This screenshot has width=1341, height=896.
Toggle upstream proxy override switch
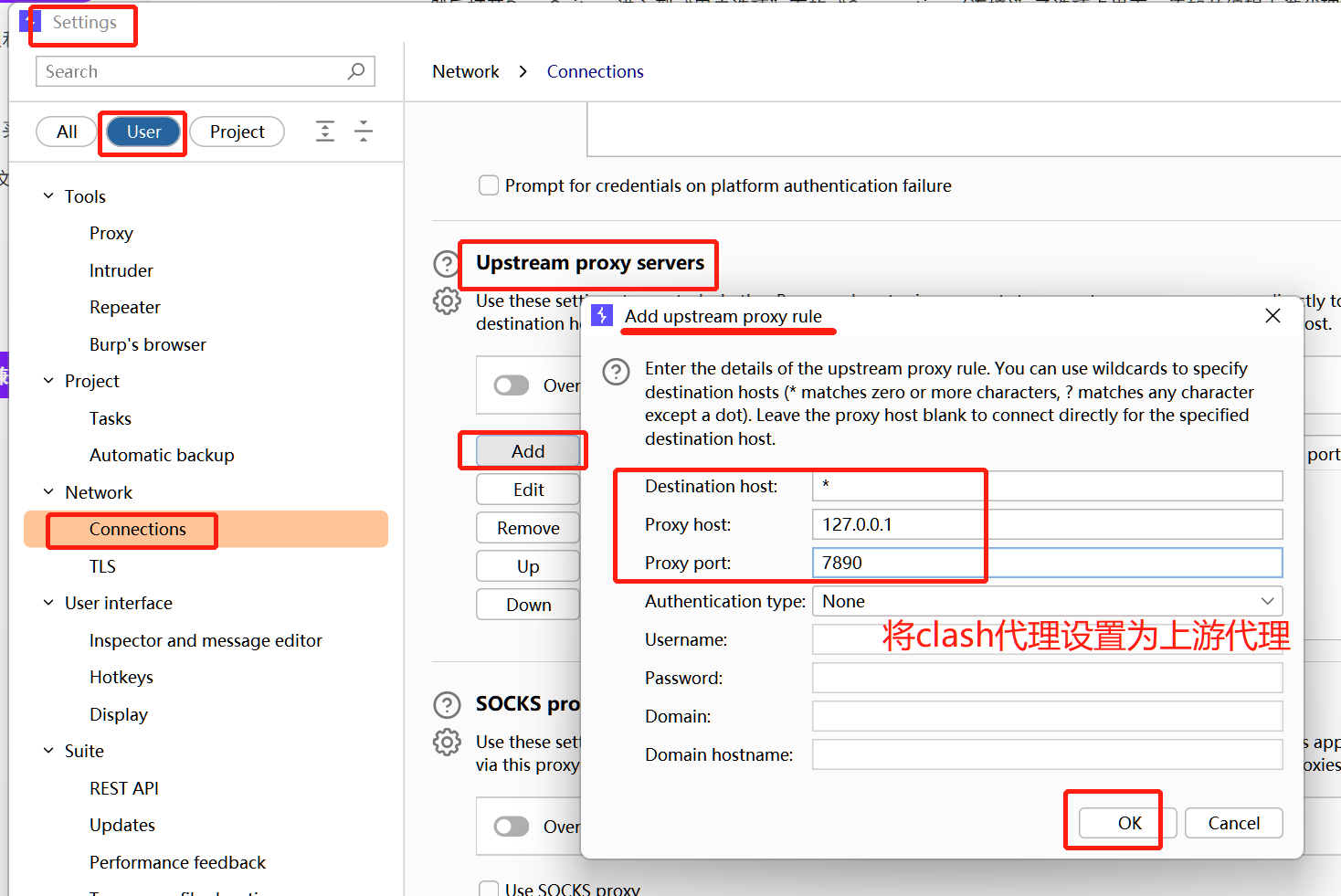512,385
